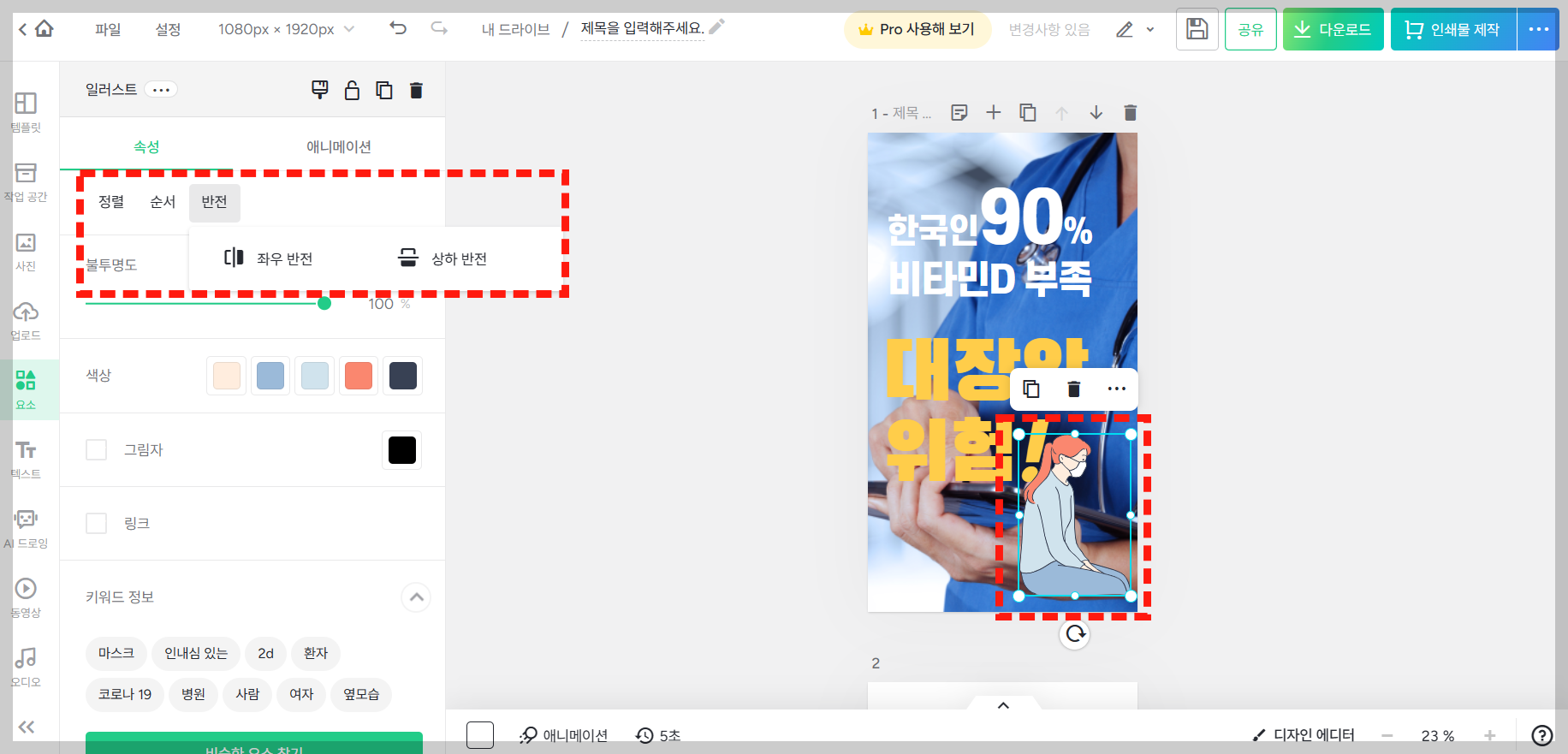Open help question mark icon
This screenshot has width=1568, height=754.
click(1541, 735)
